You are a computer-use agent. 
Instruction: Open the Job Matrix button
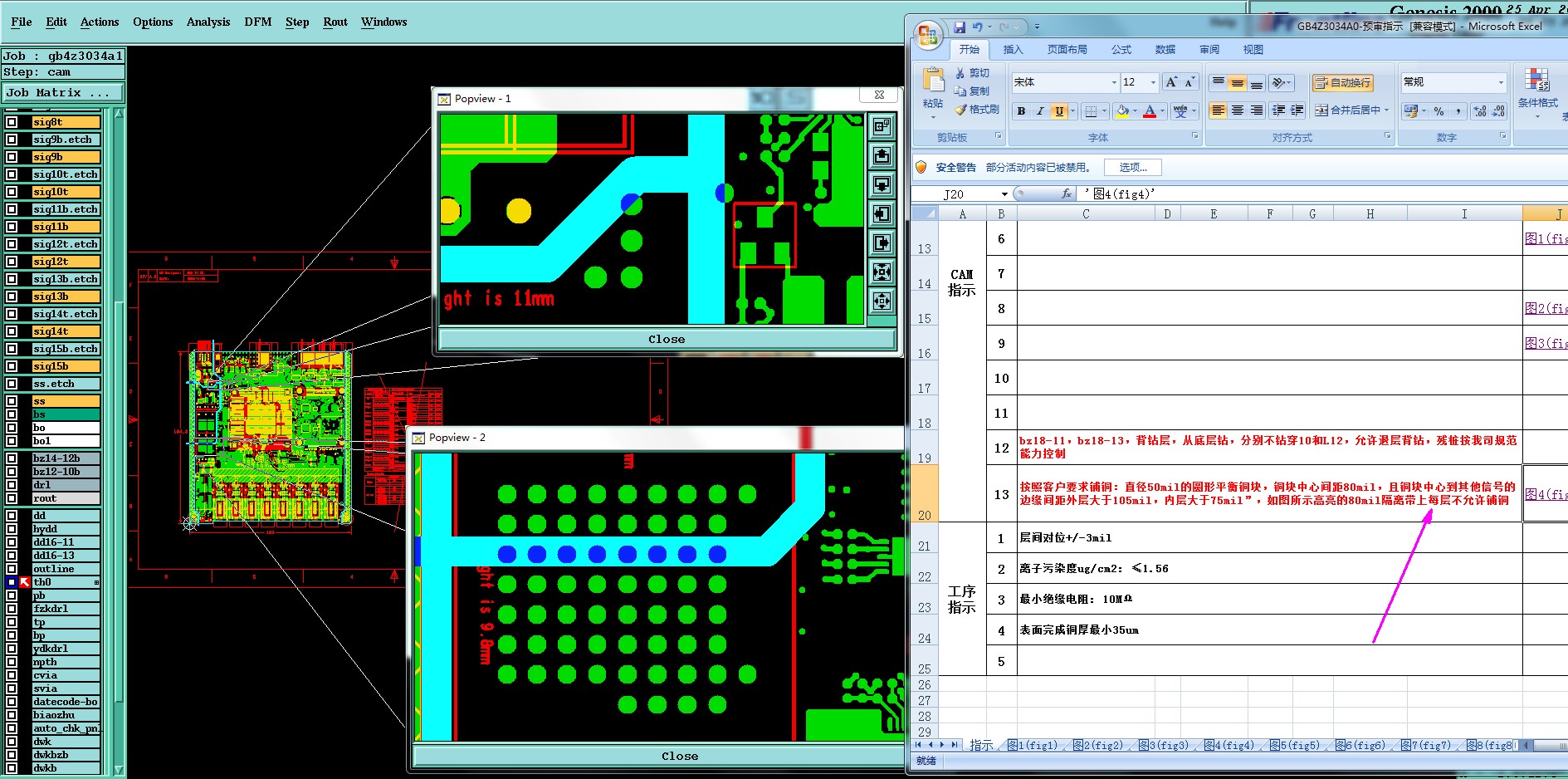point(62,92)
